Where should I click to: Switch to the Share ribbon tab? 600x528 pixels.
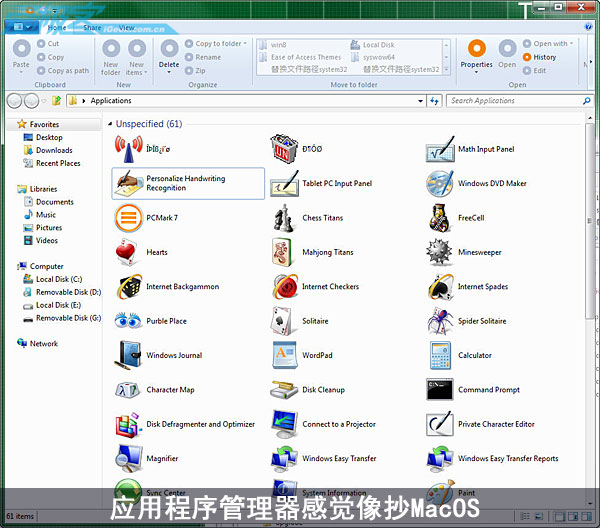92,28
